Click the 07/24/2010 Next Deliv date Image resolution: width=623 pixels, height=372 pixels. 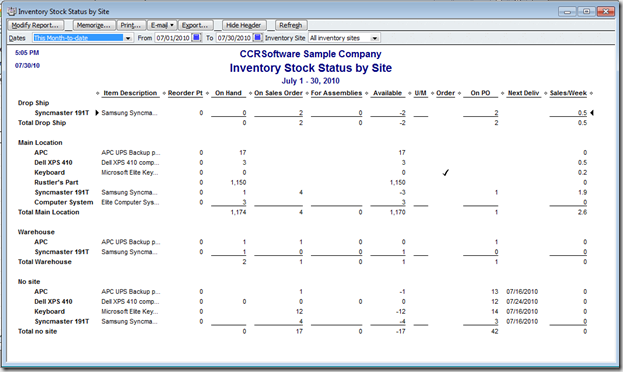[x=522, y=302]
